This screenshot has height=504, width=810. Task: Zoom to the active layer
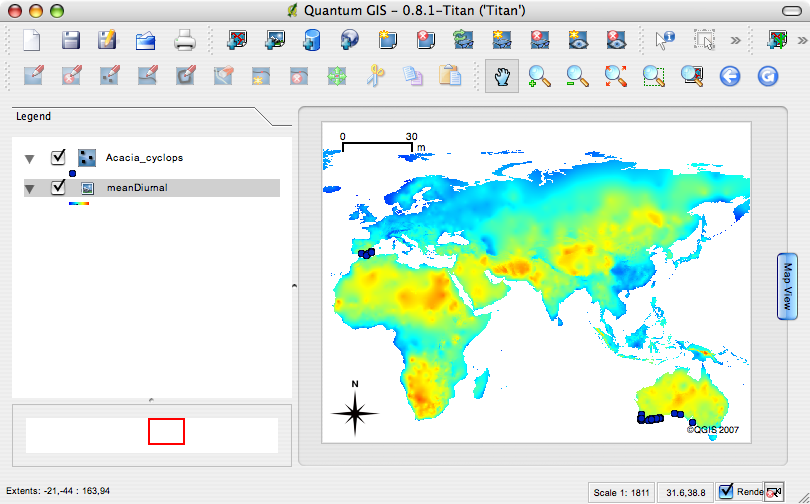692,76
